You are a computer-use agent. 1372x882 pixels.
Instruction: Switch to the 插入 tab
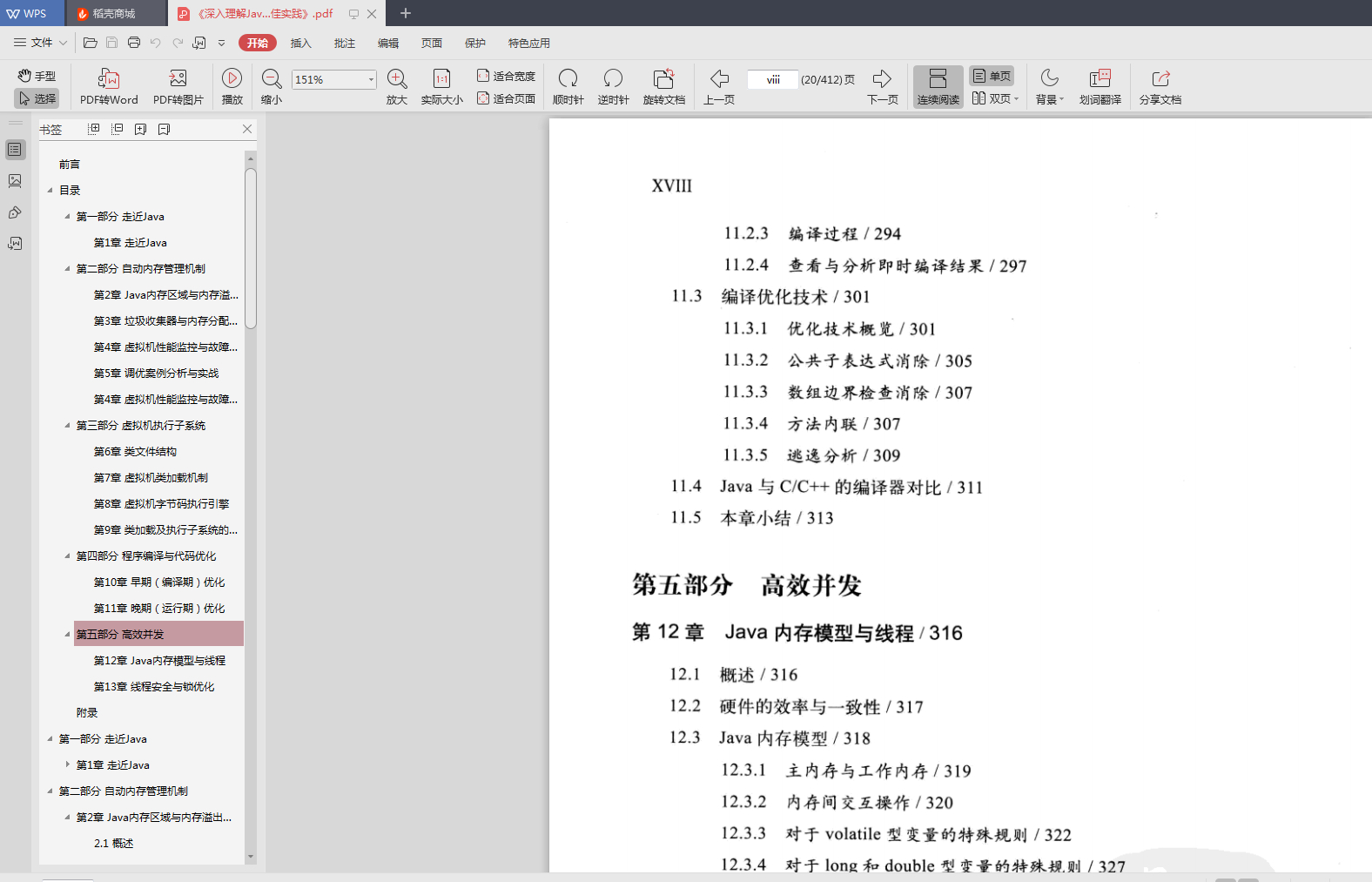click(300, 43)
